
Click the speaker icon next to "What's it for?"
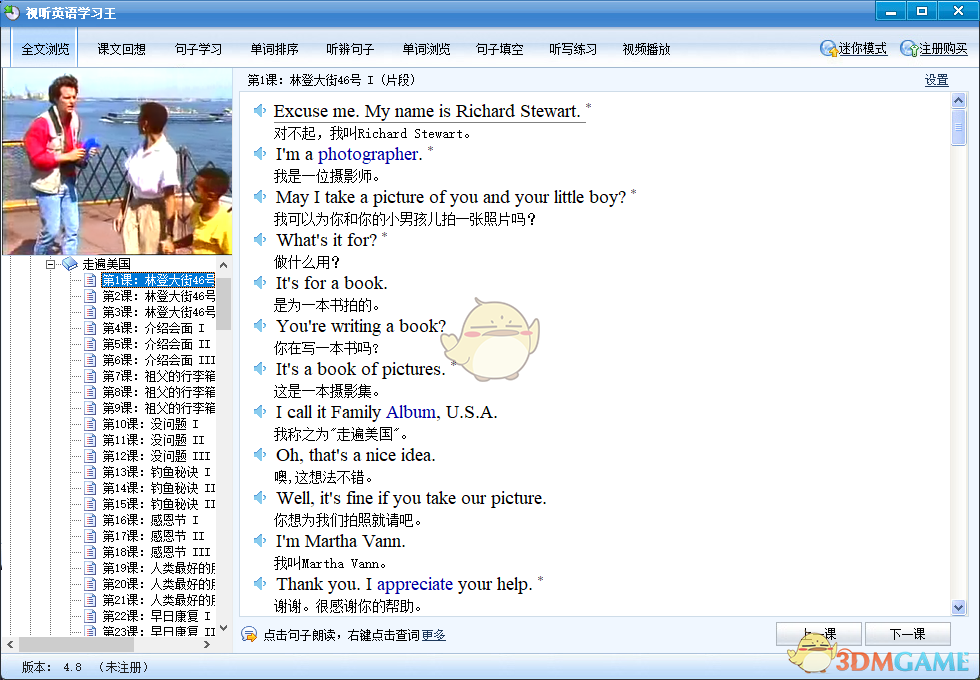(x=259, y=240)
